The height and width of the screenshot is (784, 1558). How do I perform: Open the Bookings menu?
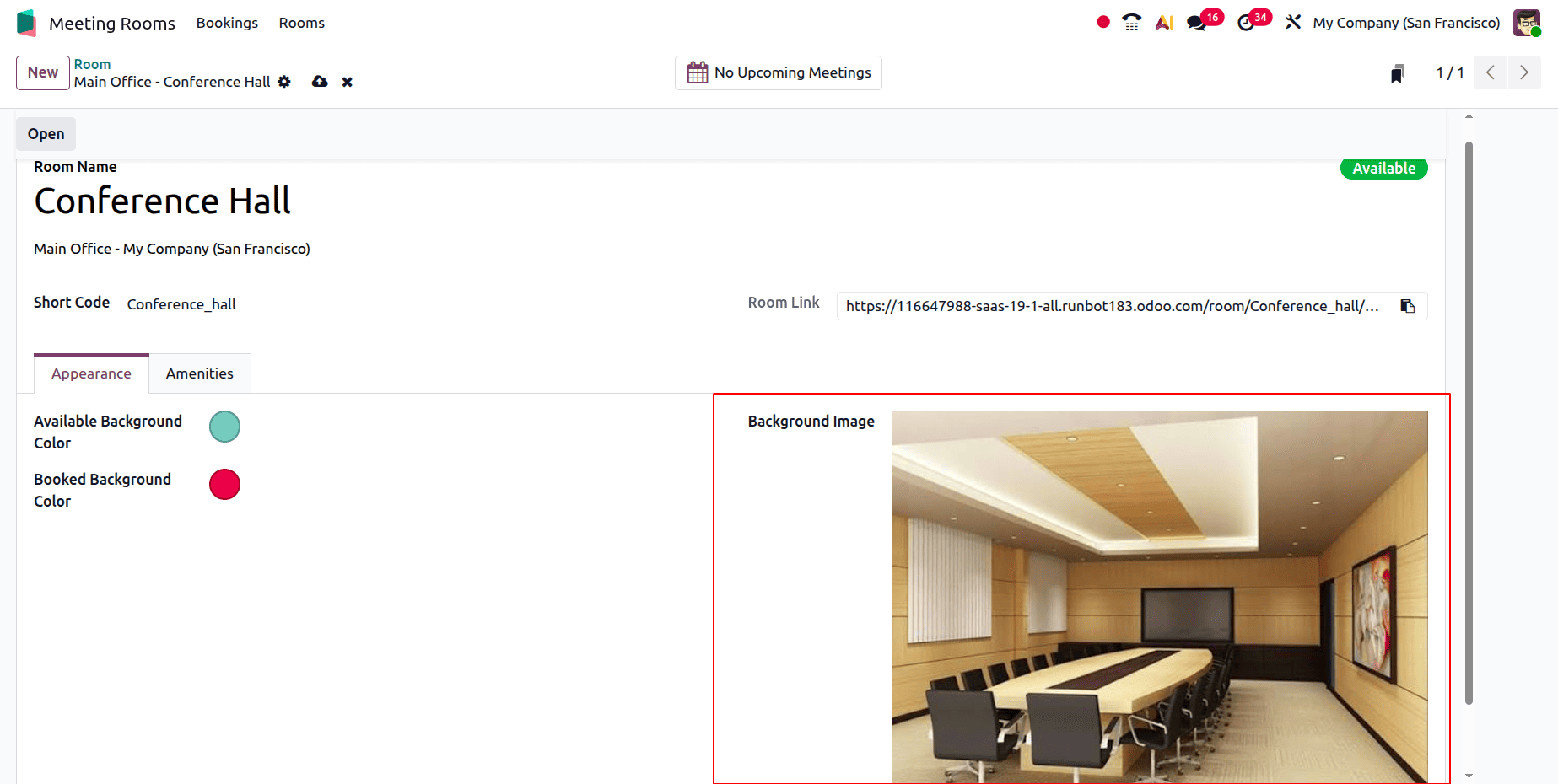(x=227, y=23)
